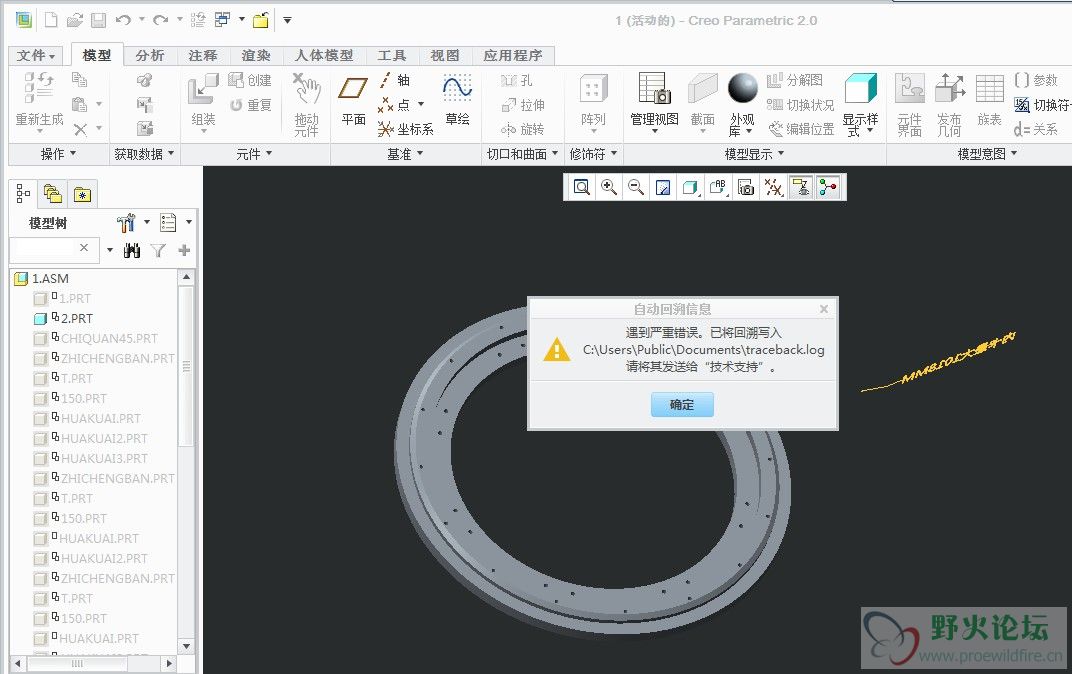
Task: Click the Appearance Gallery (外观库) sphere icon
Action: tap(742, 88)
